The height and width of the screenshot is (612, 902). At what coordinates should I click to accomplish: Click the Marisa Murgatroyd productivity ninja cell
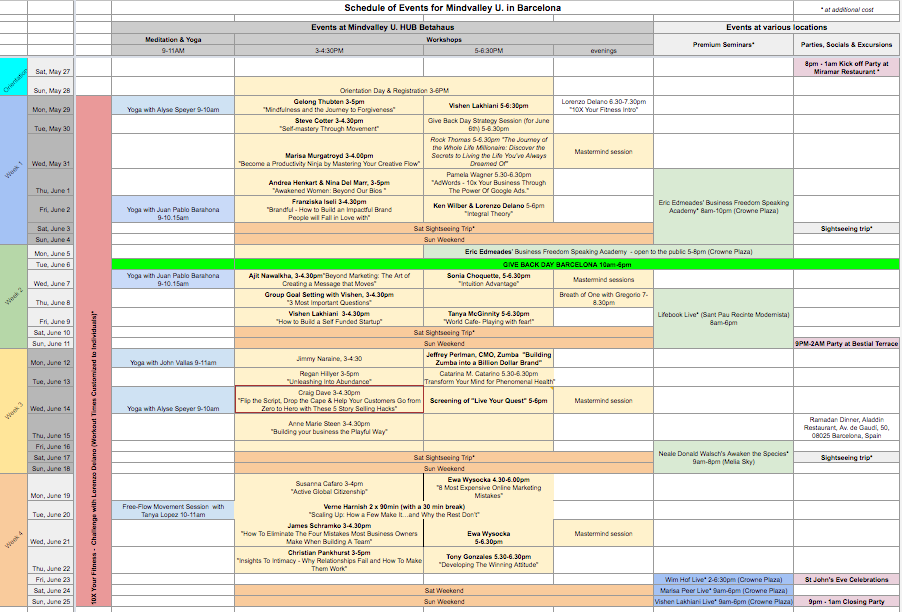click(329, 151)
